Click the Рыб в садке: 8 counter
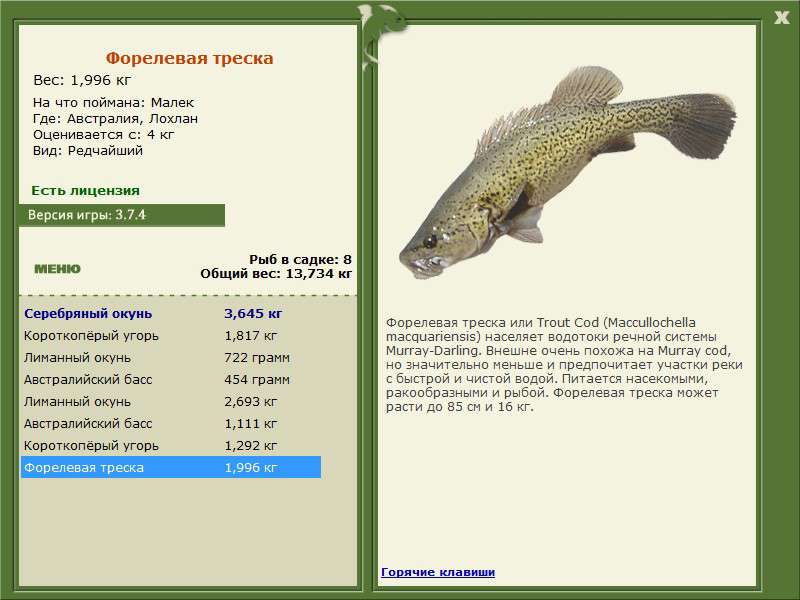This screenshot has height=600, width=800. click(301, 259)
